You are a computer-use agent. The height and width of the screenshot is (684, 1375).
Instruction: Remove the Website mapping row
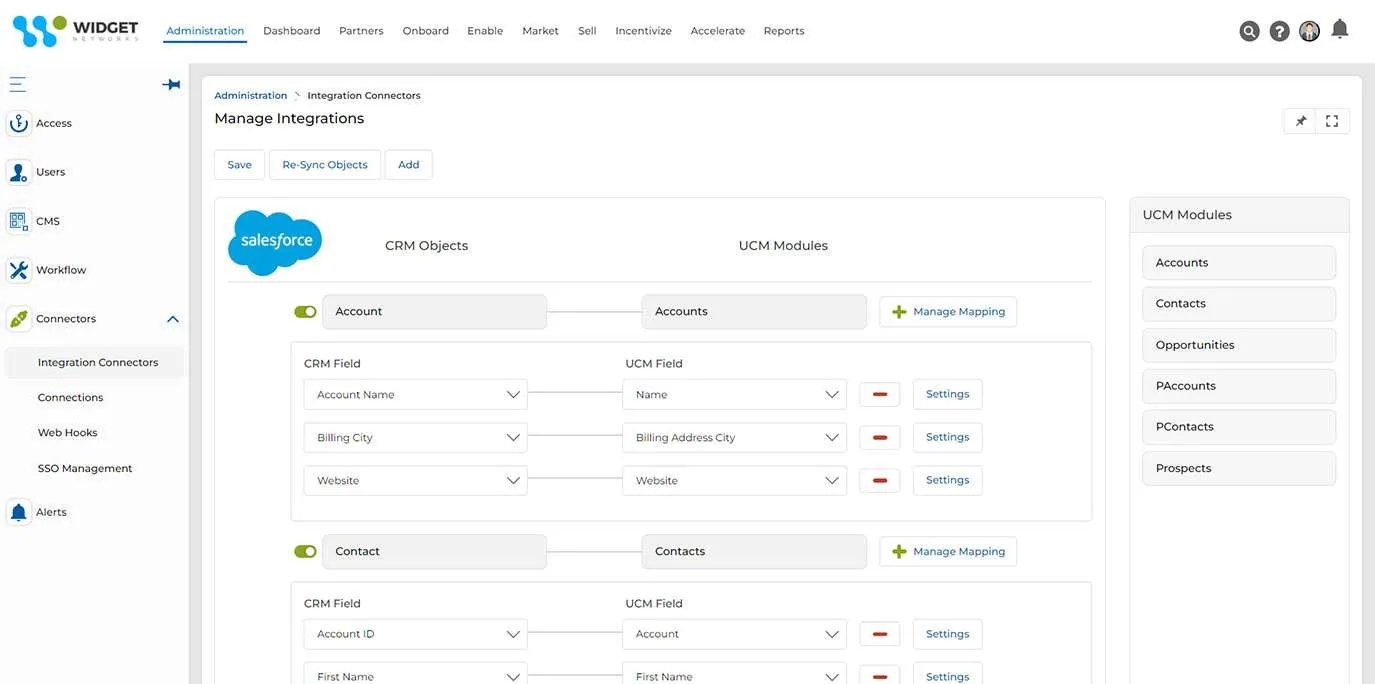coord(880,481)
